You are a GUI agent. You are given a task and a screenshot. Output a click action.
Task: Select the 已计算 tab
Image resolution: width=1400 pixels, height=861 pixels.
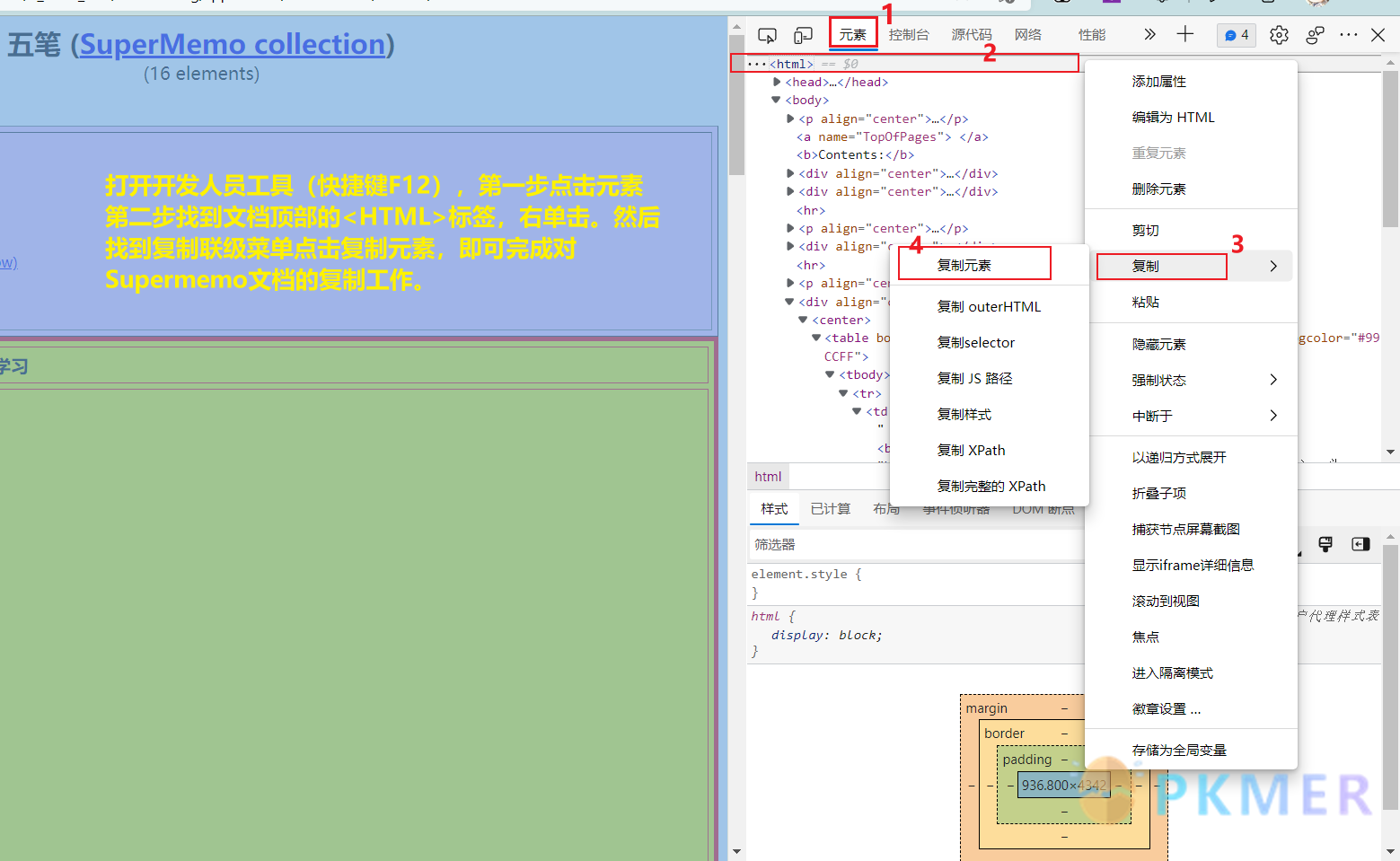point(831,509)
